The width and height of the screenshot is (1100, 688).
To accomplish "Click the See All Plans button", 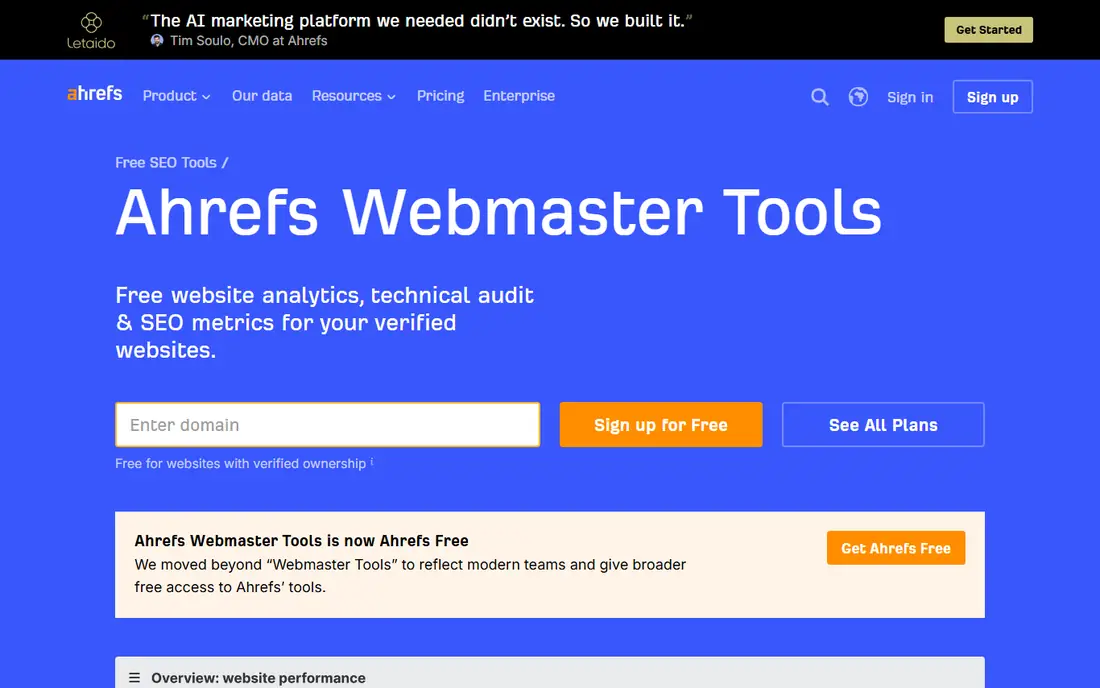I will [883, 424].
